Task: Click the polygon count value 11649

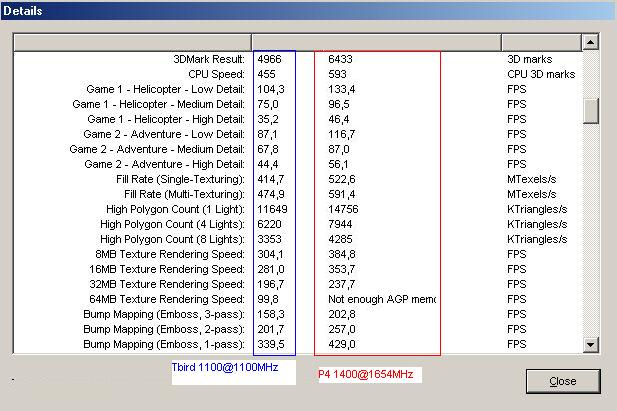Action: [x=272, y=209]
